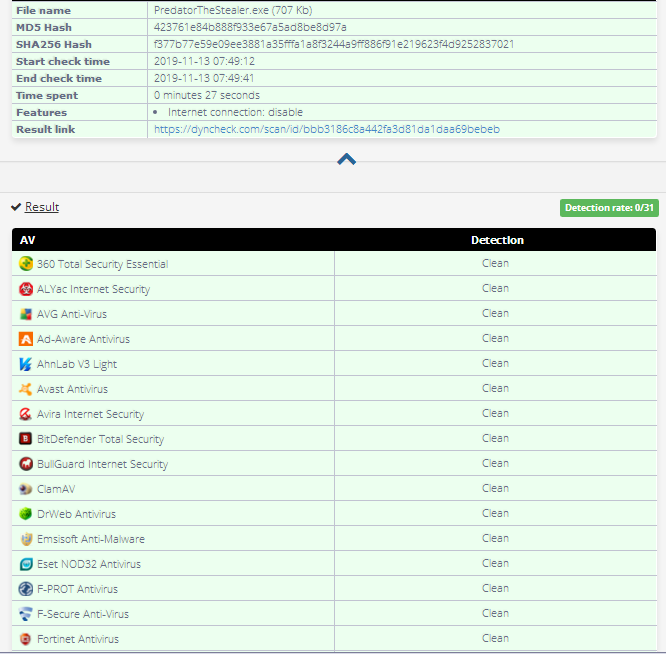Click the Fortinet Antivirus icon
Viewport: 666px width, 654px height.
tap(26, 639)
